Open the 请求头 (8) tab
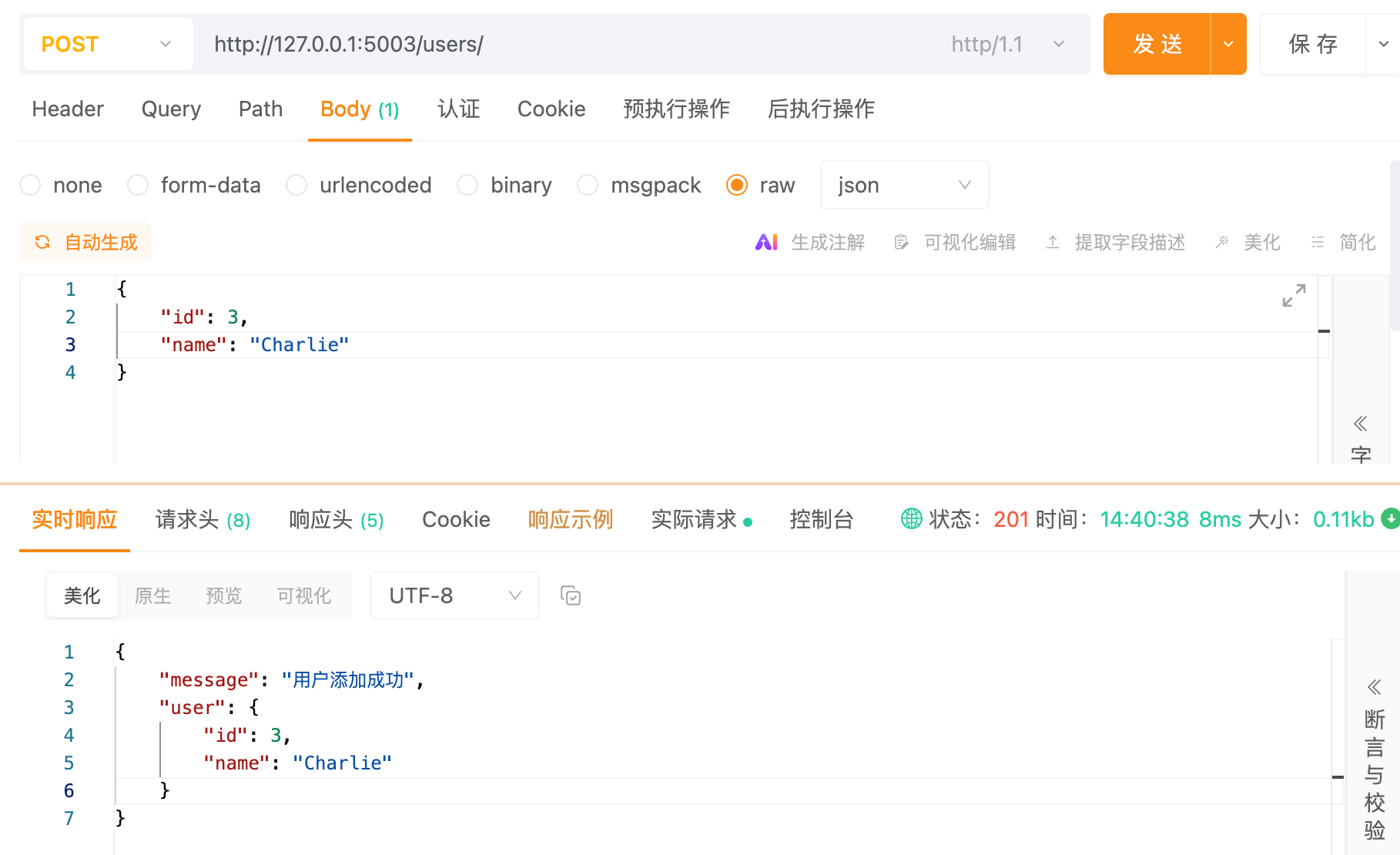Screen dimensions: 1400x855 click(x=203, y=519)
